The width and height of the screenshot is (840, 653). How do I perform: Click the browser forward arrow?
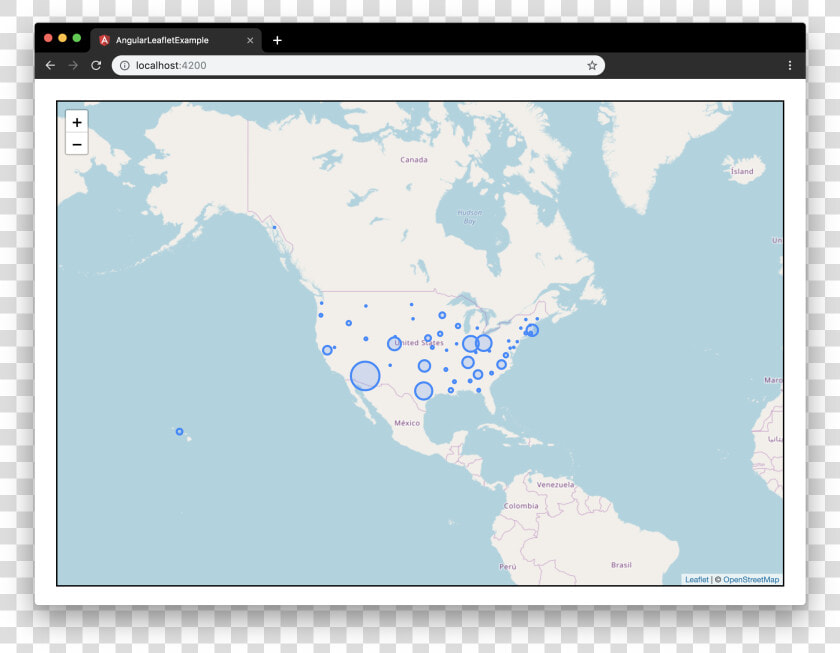tap(73, 65)
